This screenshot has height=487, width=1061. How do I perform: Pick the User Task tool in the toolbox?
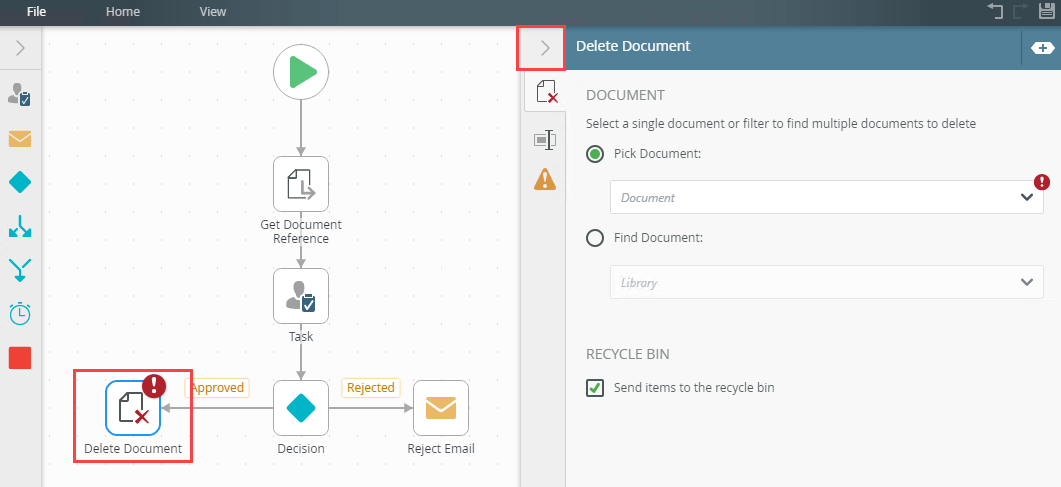pos(20,95)
